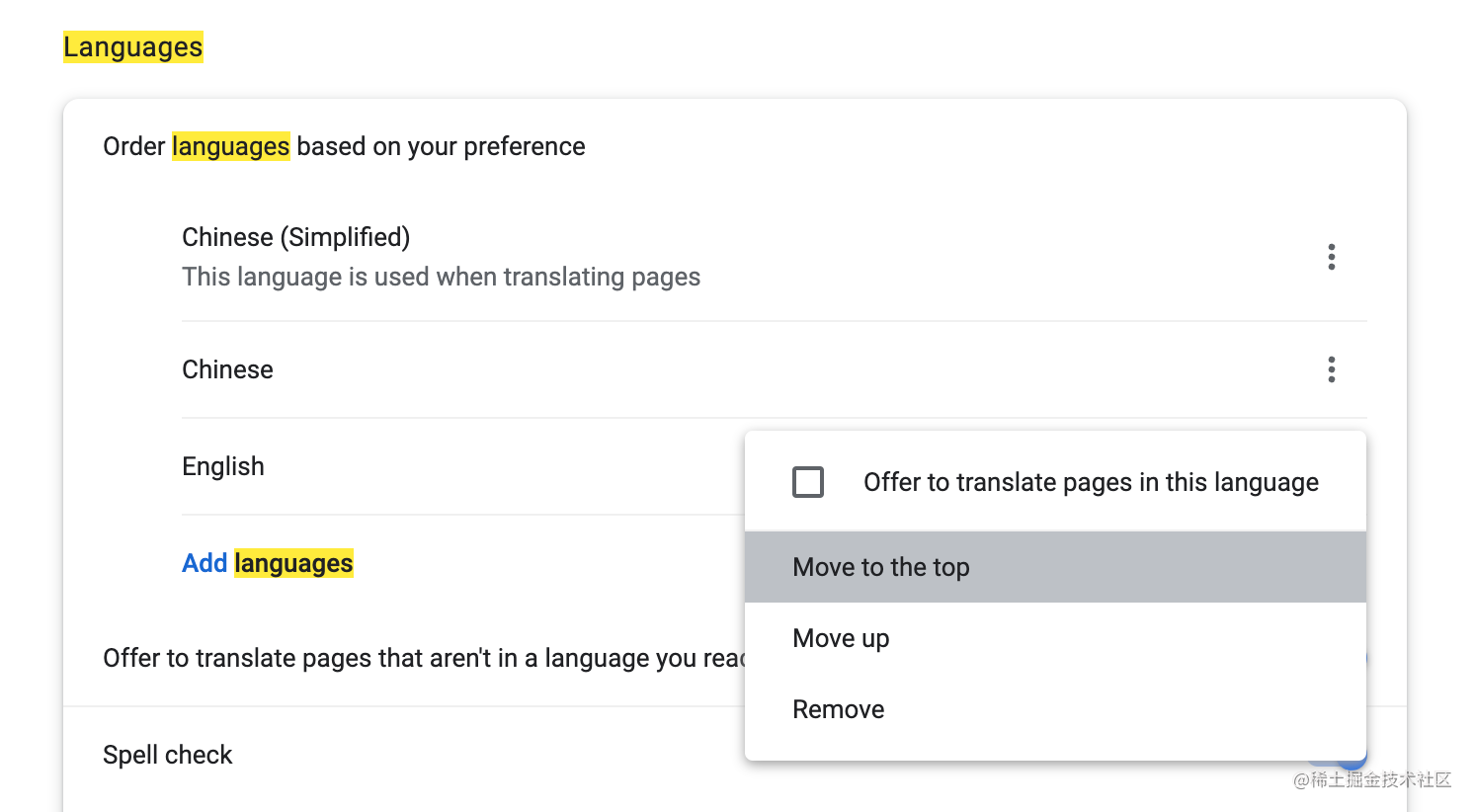This screenshot has height=812, width=1474.
Task: Click the 'Order languages based on your preference' text
Action: [344, 146]
